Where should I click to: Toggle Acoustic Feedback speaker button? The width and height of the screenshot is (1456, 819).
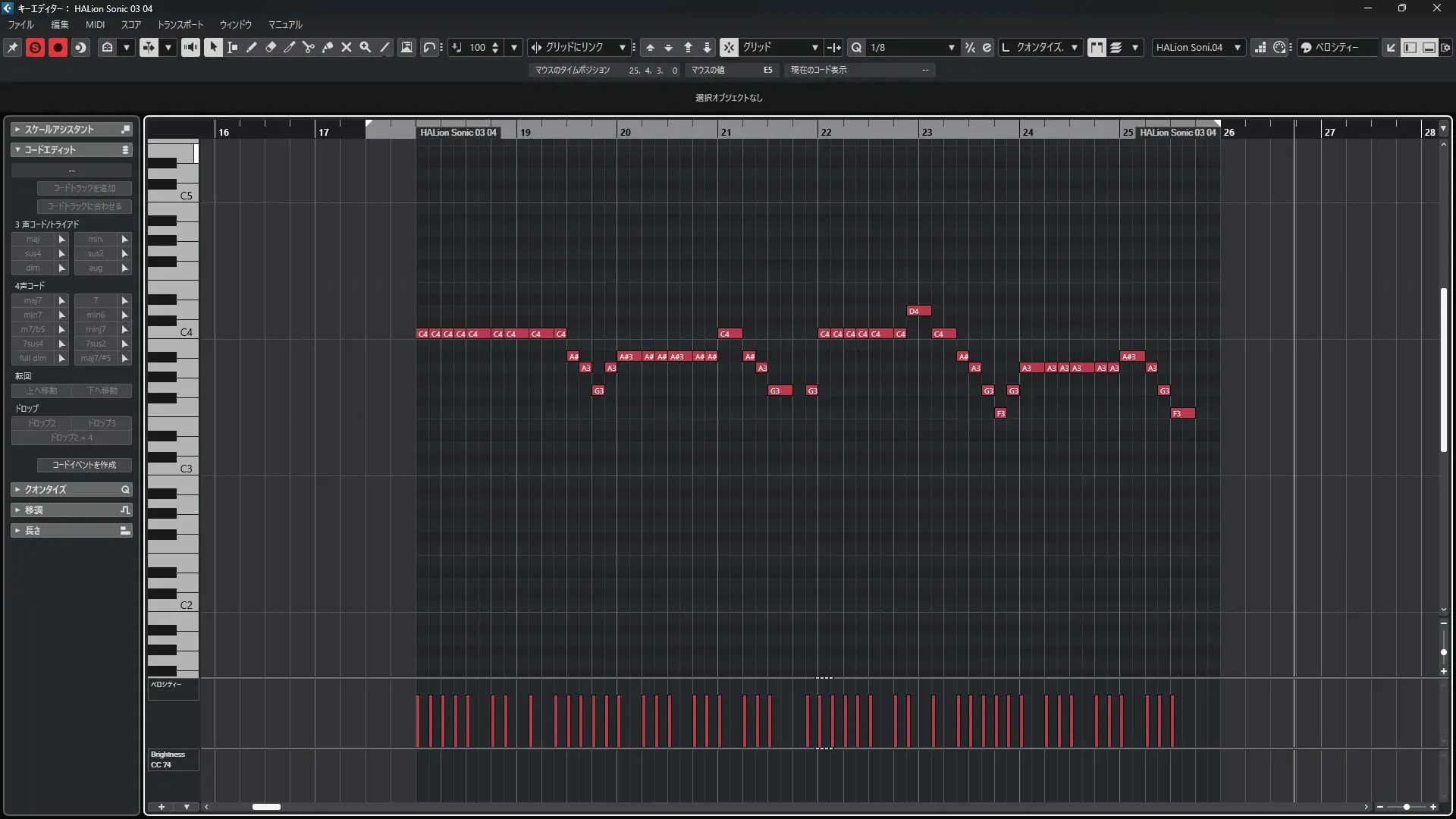190,47
